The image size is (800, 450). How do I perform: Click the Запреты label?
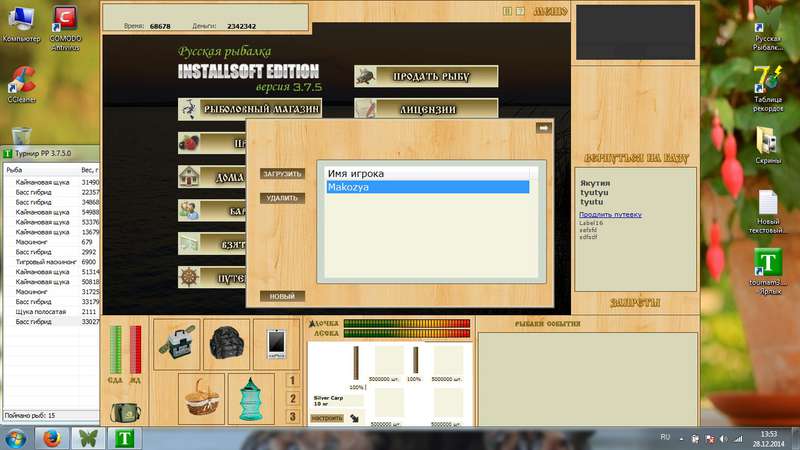[x=635, y=303]
